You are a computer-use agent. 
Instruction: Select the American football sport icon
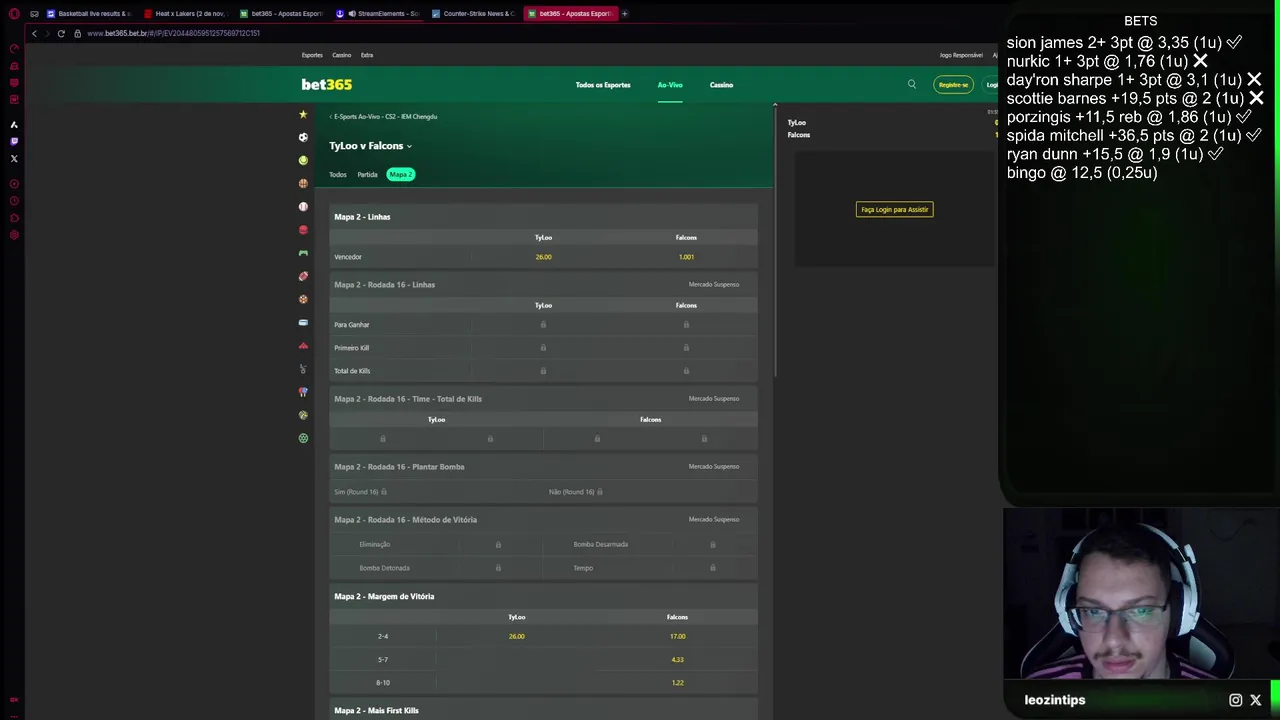(x=303, y=276)
